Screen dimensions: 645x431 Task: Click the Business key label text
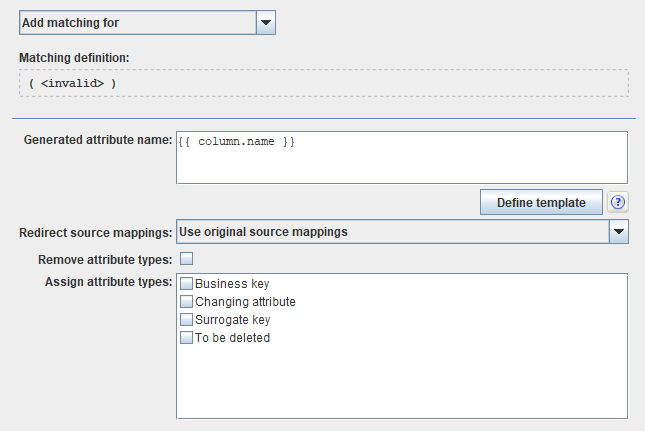pos(232,284)
